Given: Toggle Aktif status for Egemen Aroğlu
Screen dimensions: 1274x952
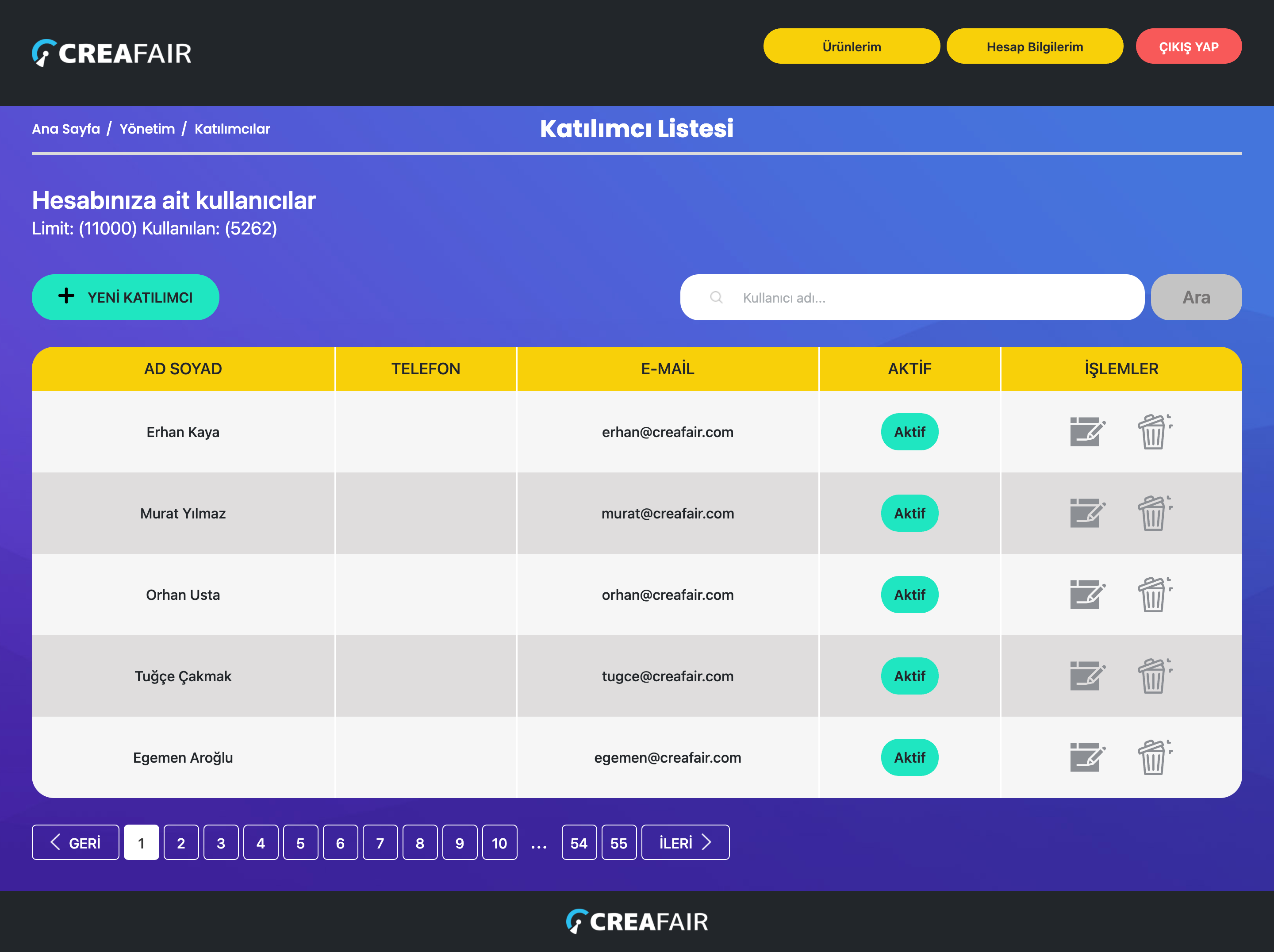Looking at the screenshot, I should [909, 757].
